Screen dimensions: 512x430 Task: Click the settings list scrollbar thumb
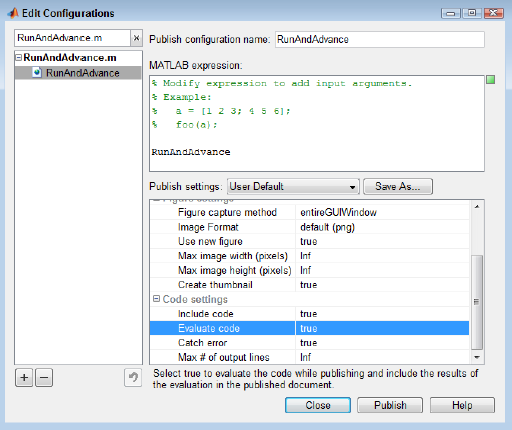tap(477, 302)
